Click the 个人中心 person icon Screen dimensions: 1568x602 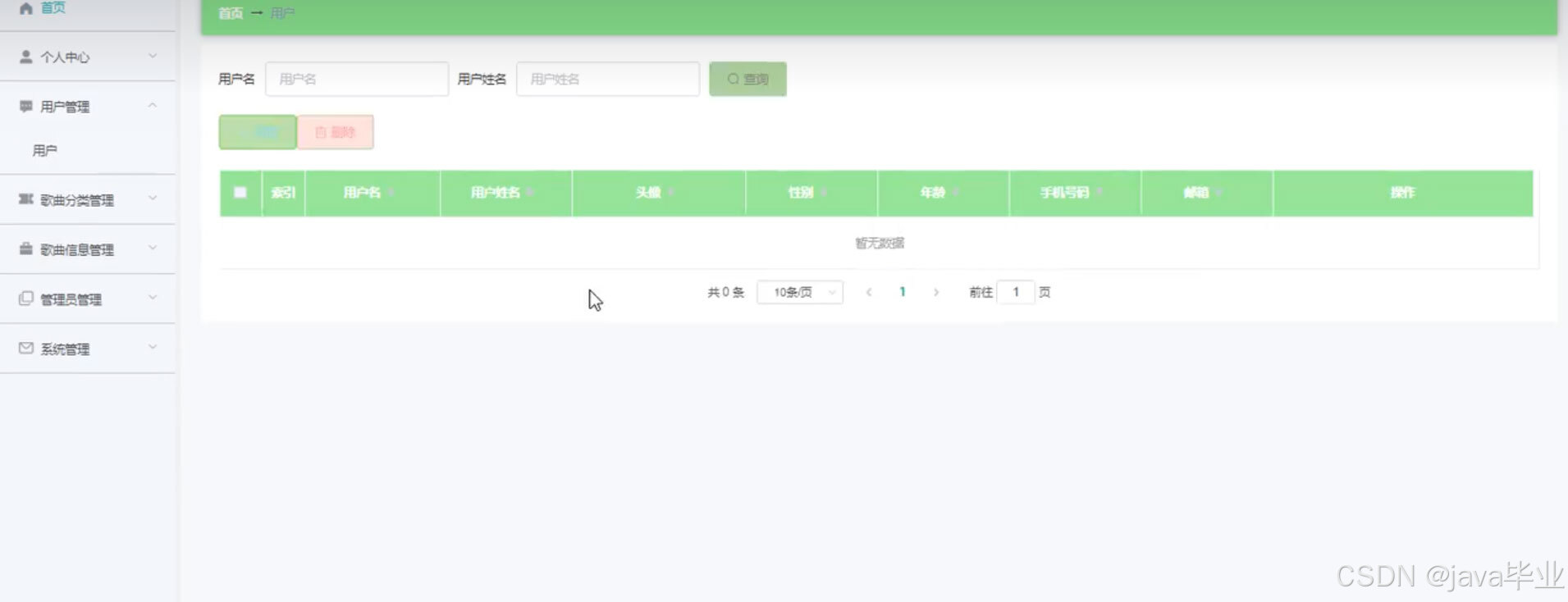(26, 57)
